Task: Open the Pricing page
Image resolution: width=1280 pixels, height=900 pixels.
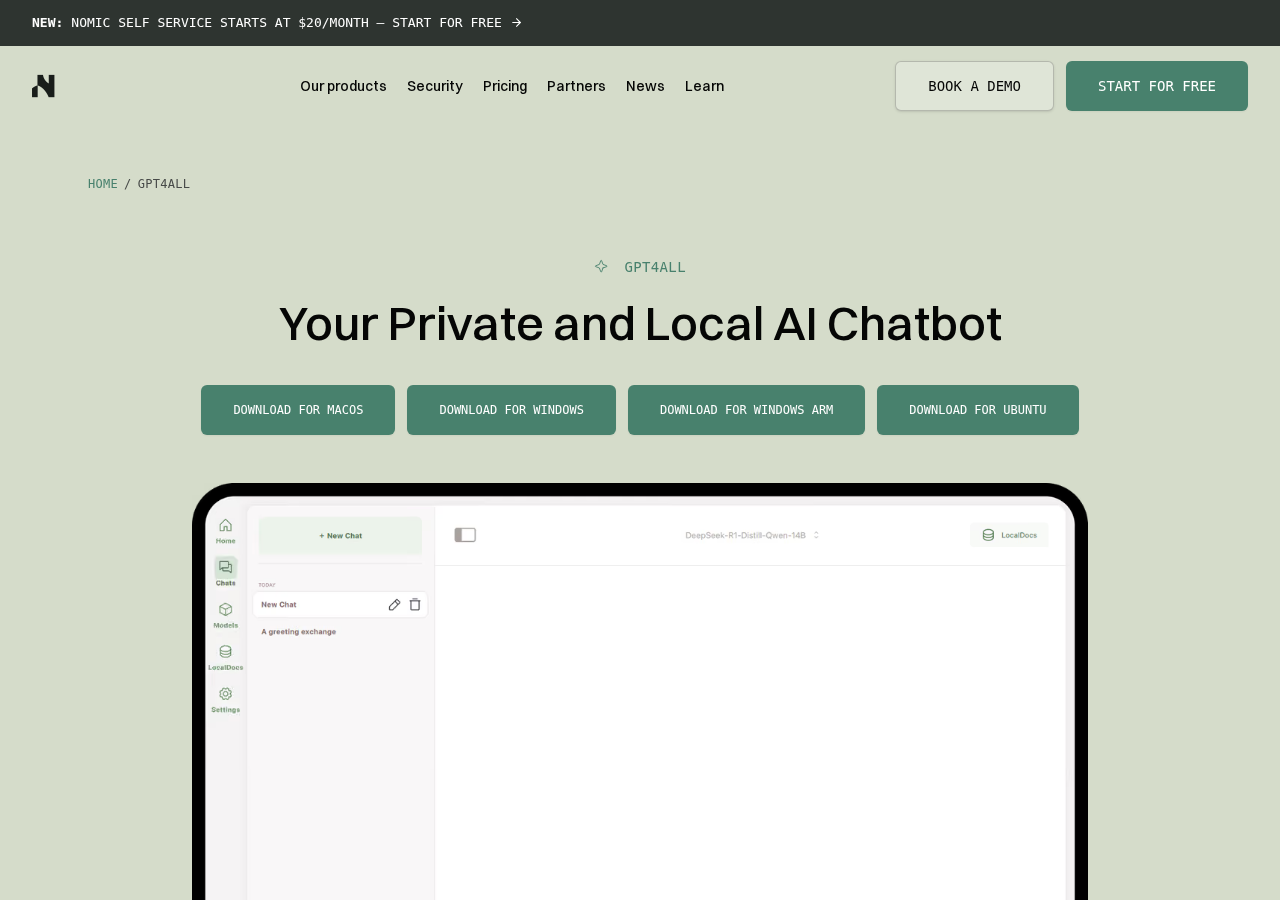Action: tap(505, 86)
